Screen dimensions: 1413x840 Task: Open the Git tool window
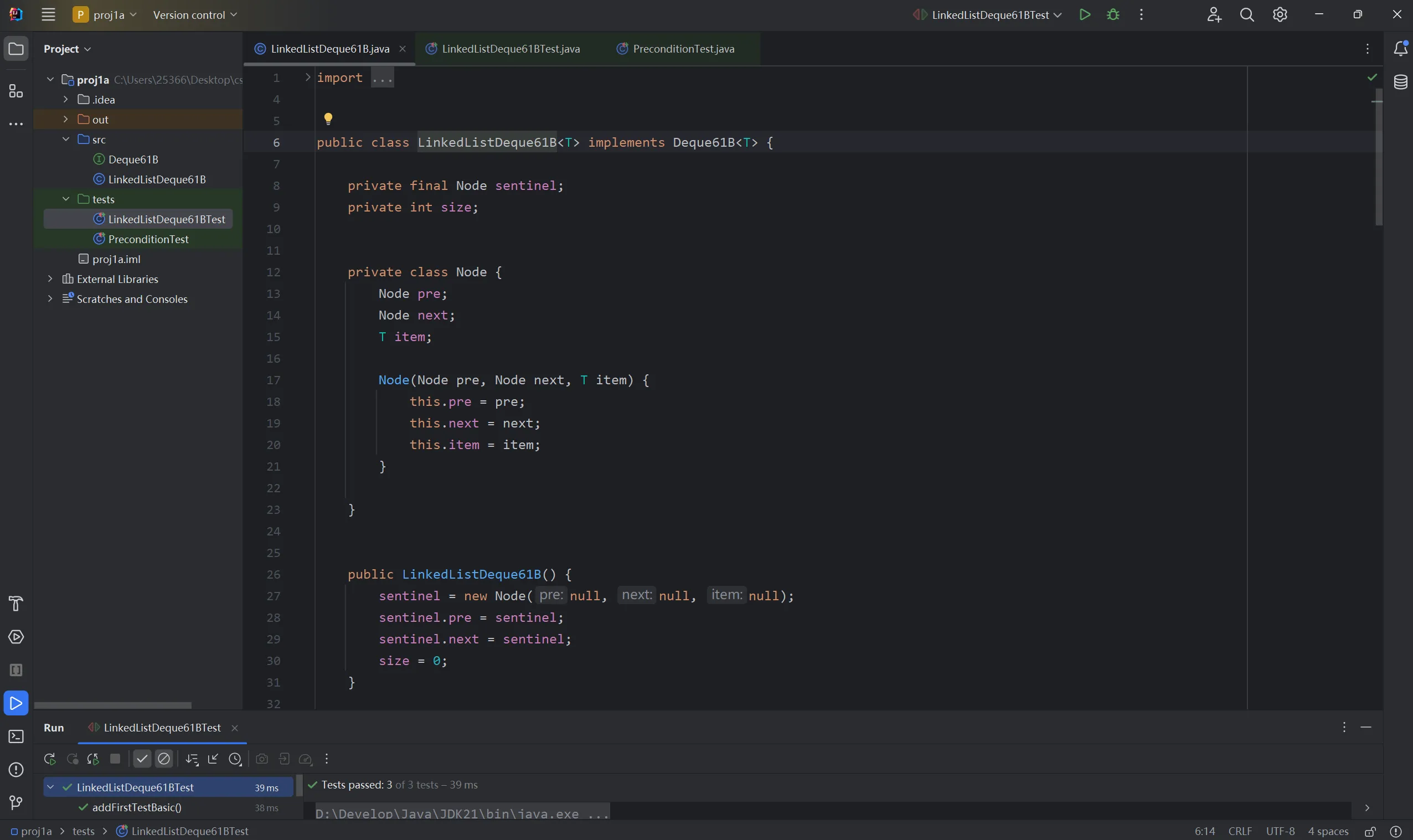pyautogui.click(x=16, y=803)
